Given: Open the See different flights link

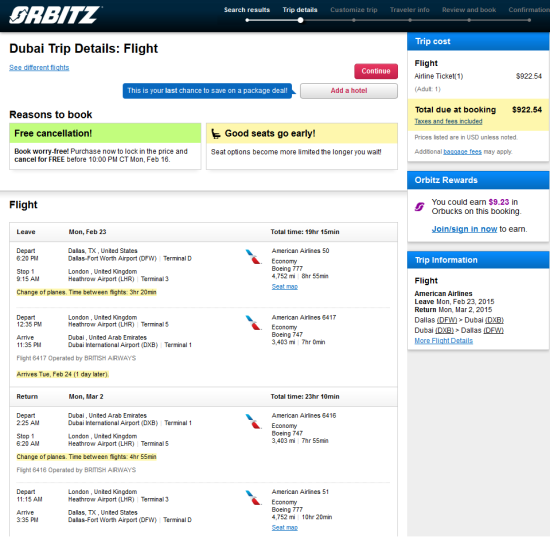Looking at the screenshot, I should [39, 68].
